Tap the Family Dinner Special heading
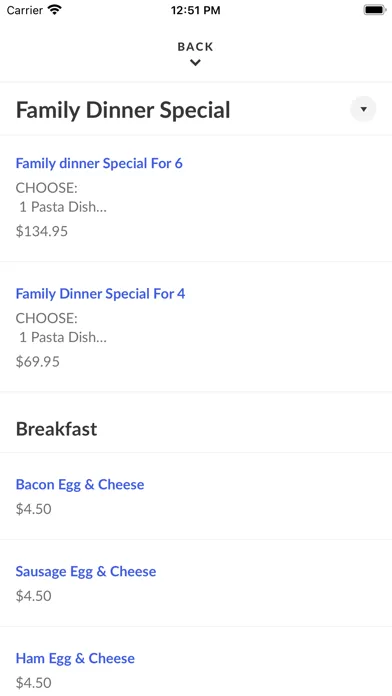 point(123,110)
